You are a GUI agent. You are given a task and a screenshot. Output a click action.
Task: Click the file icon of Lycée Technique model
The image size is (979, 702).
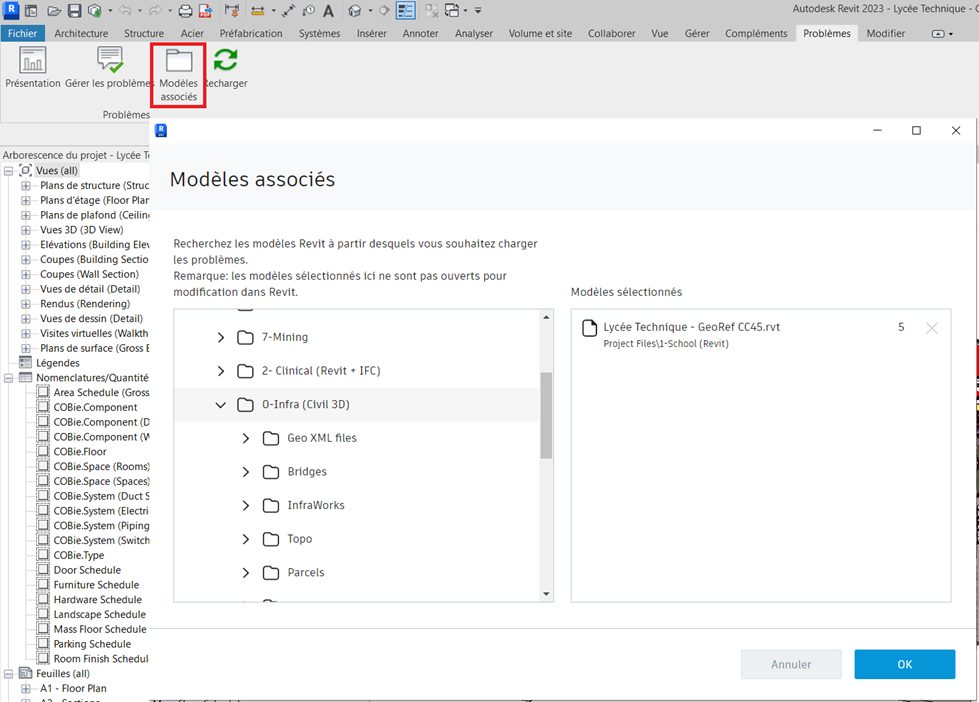click(589, 328)
